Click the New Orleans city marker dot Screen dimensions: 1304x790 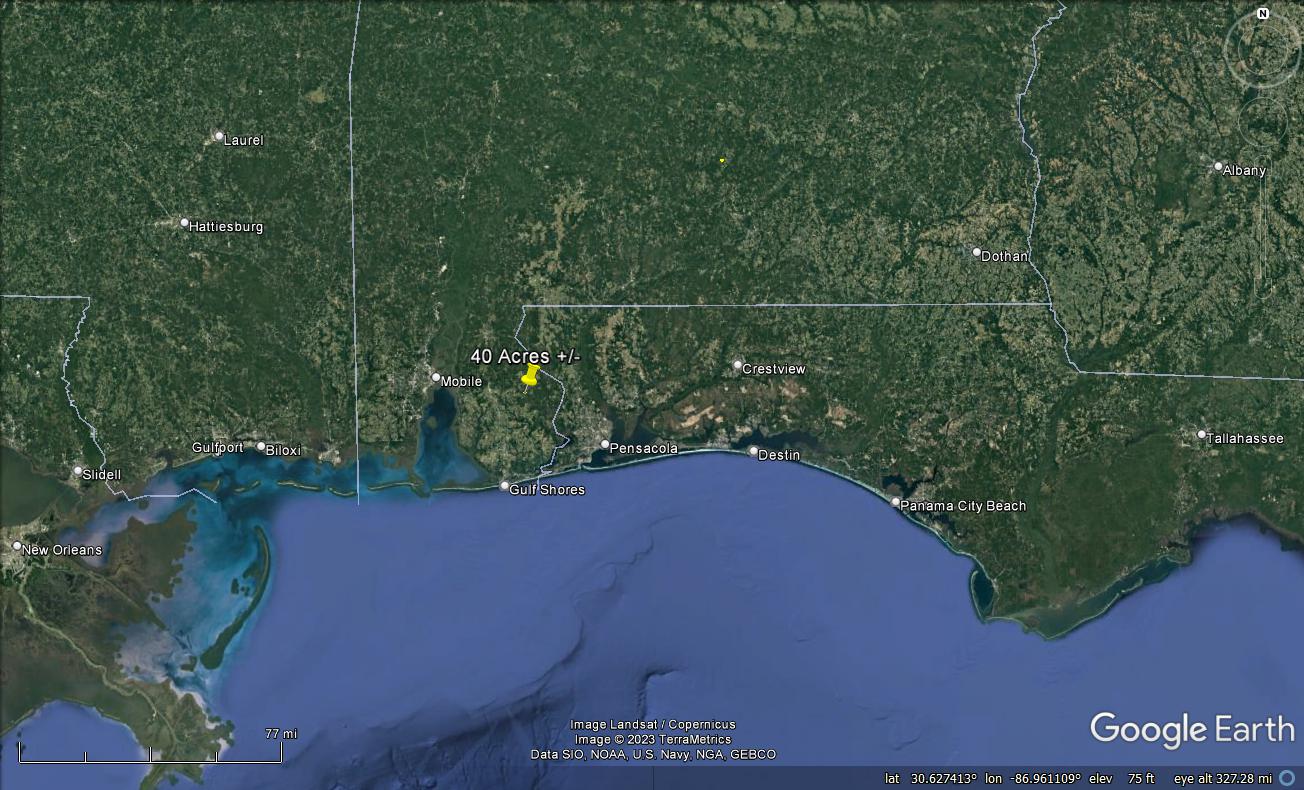pyautogui.click(x=17, y=546)
